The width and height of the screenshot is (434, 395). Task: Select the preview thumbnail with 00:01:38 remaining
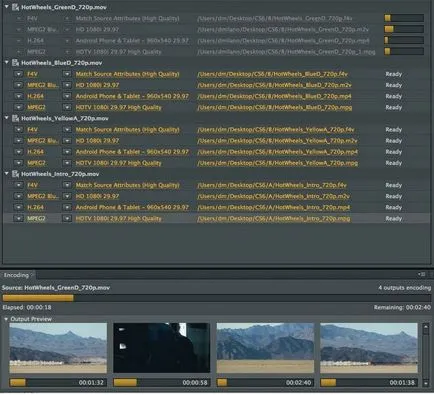coord(369,348)
